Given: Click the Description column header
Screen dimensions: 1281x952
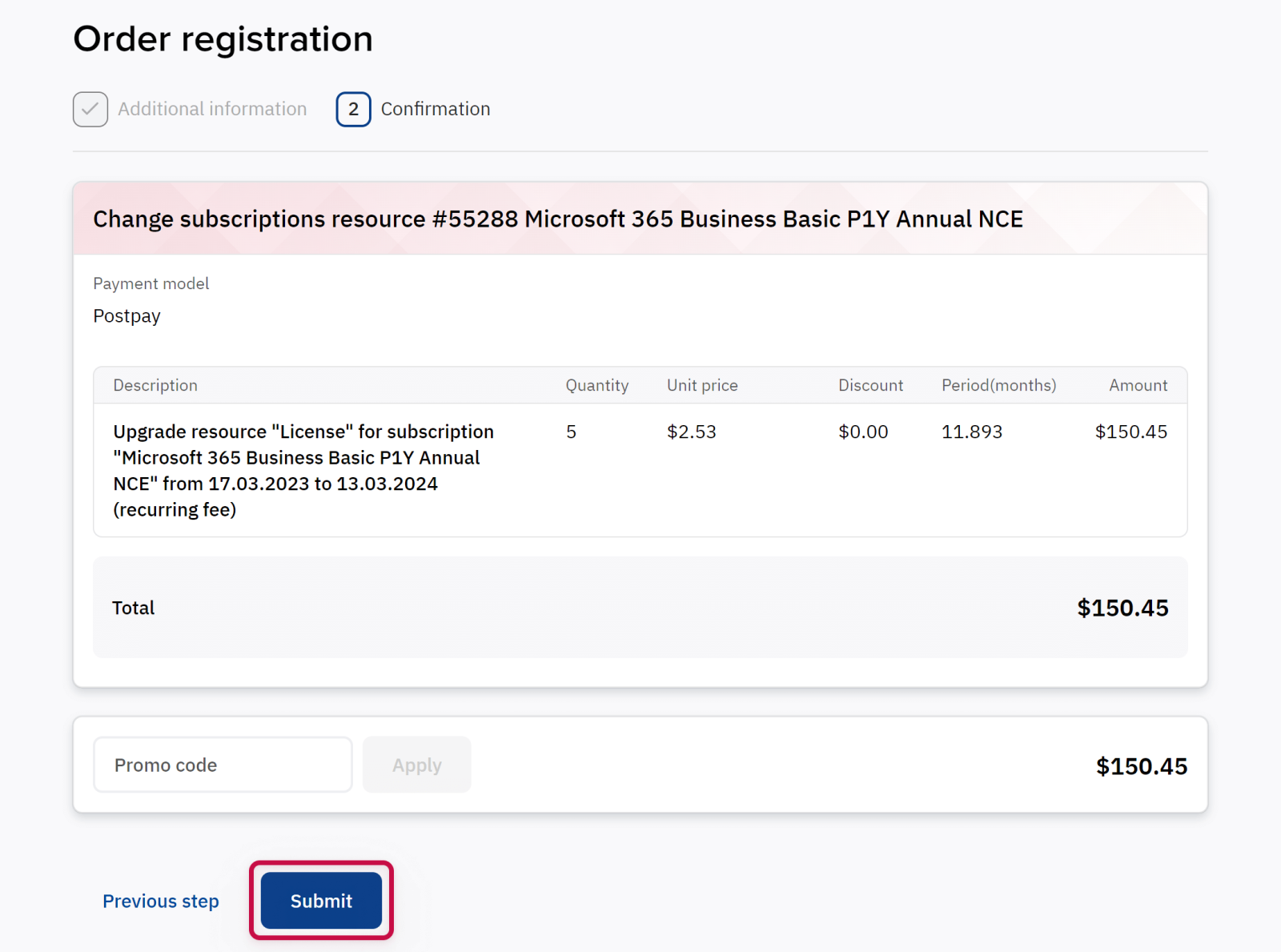Looking at the screenshot, I should click(x=155, y=386).
